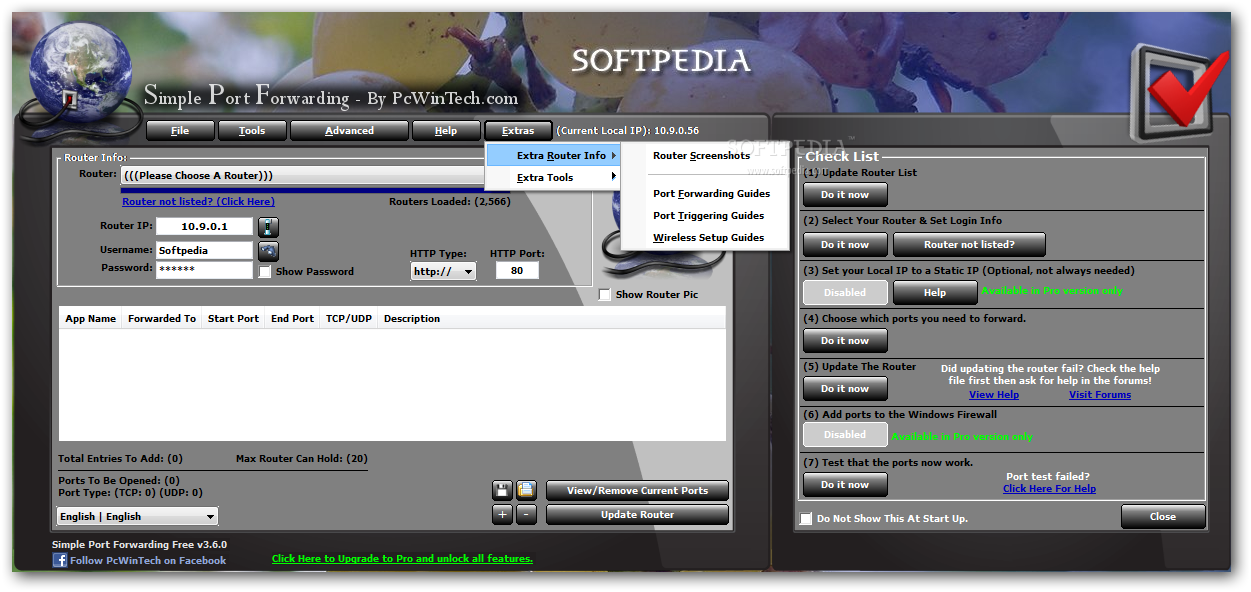Click Simple Port Forwarding Free v3.6.0 text
The image size is (1251, 592).
pyautogui.click(x=139, y=545)
